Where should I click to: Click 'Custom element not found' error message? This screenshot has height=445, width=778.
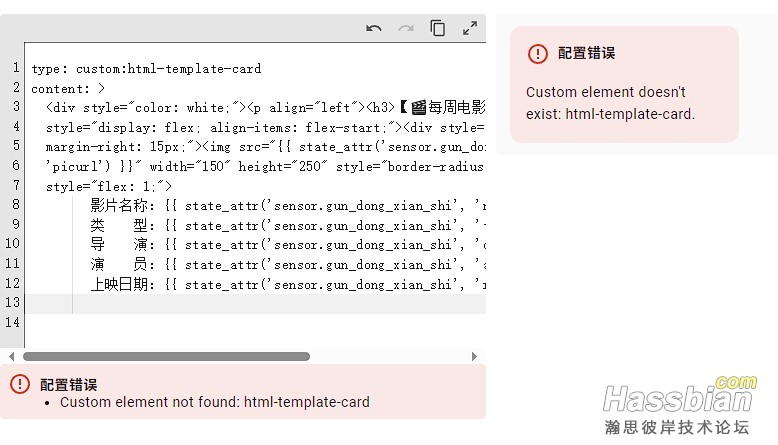[215, 402]
